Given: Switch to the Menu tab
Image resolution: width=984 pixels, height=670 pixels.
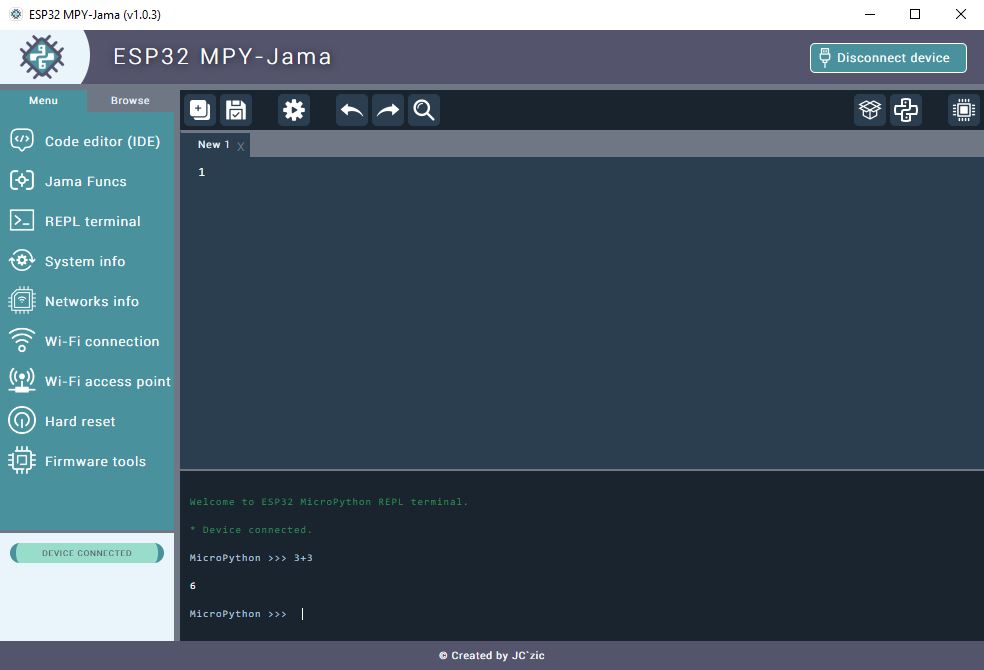Looking at the screenshot, I should coord(43,100).
